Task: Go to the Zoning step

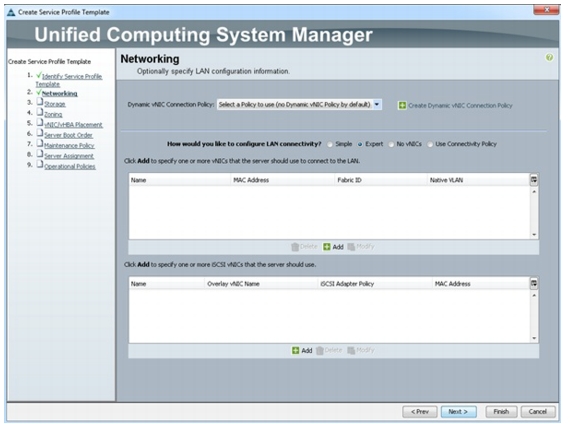Action: [x=53, y=114]
